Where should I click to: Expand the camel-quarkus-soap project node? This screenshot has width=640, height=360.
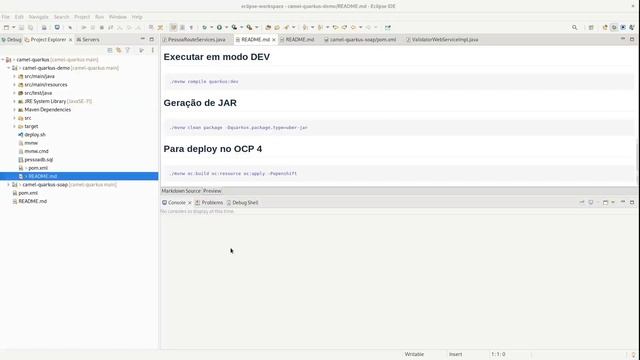click(9, 185)
